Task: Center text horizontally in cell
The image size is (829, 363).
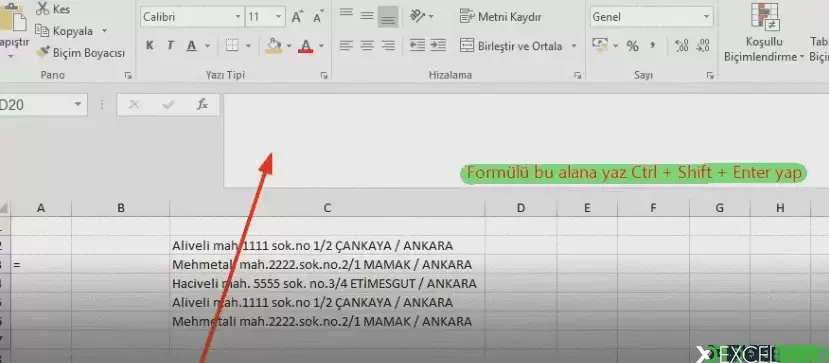Action: 367,46
